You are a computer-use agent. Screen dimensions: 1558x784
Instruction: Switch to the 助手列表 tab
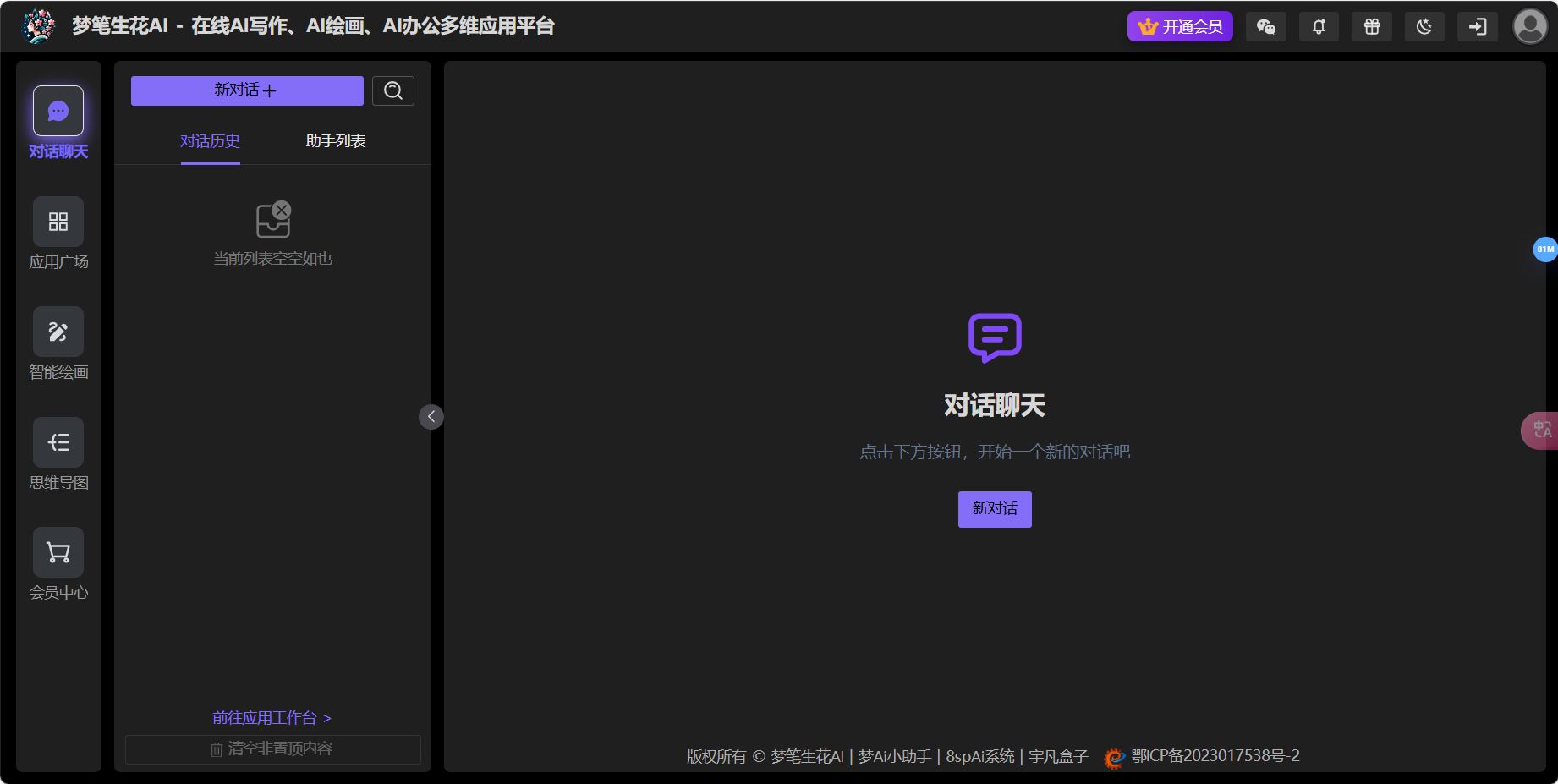tap(335, 140)
